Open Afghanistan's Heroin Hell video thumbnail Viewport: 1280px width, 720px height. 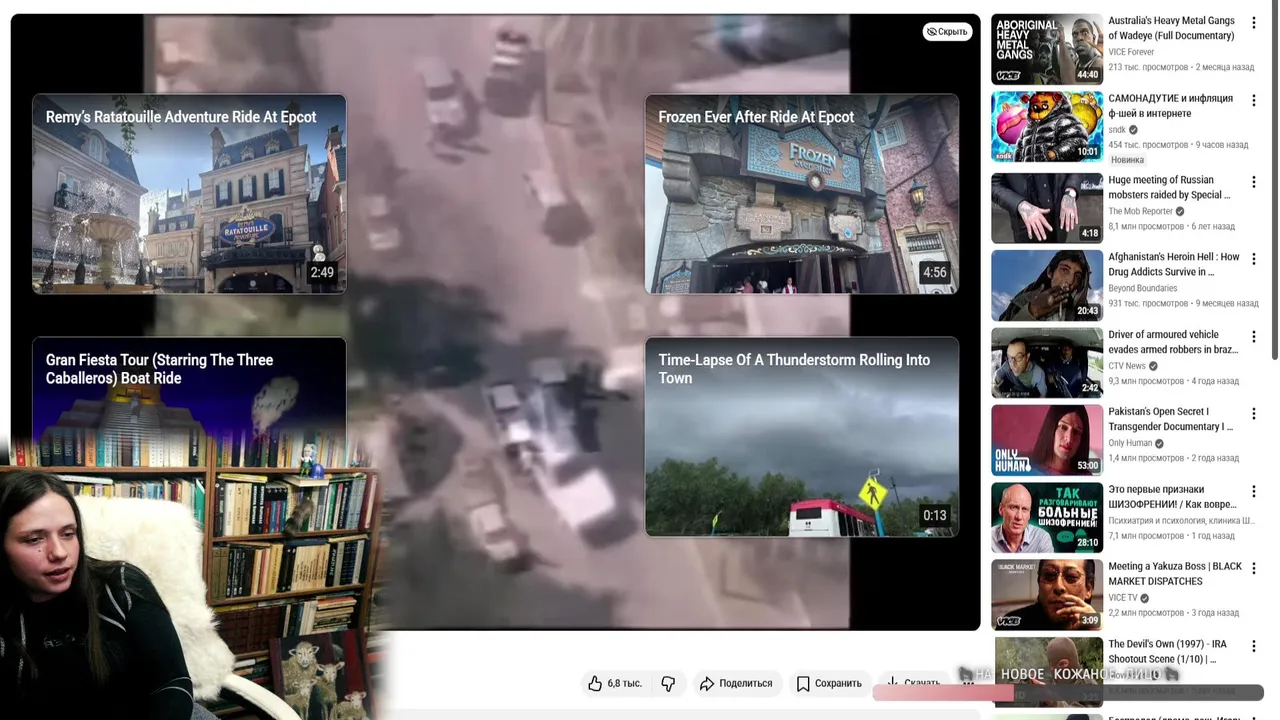point(1047,285)
